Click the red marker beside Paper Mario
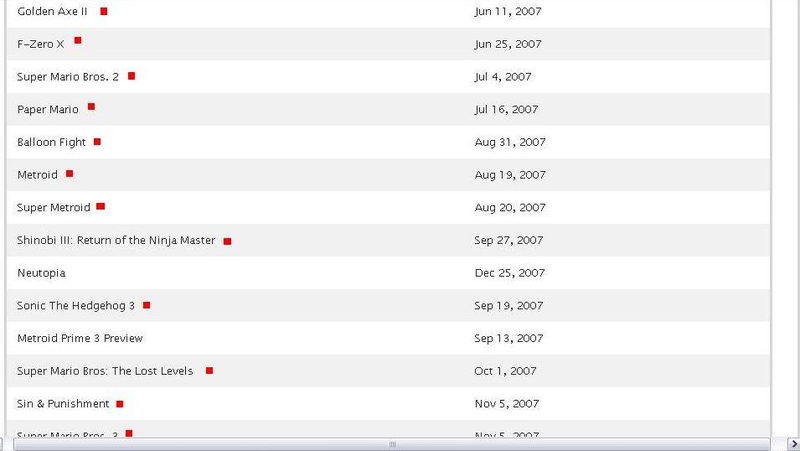800x451 pixels. pos(91,107)
